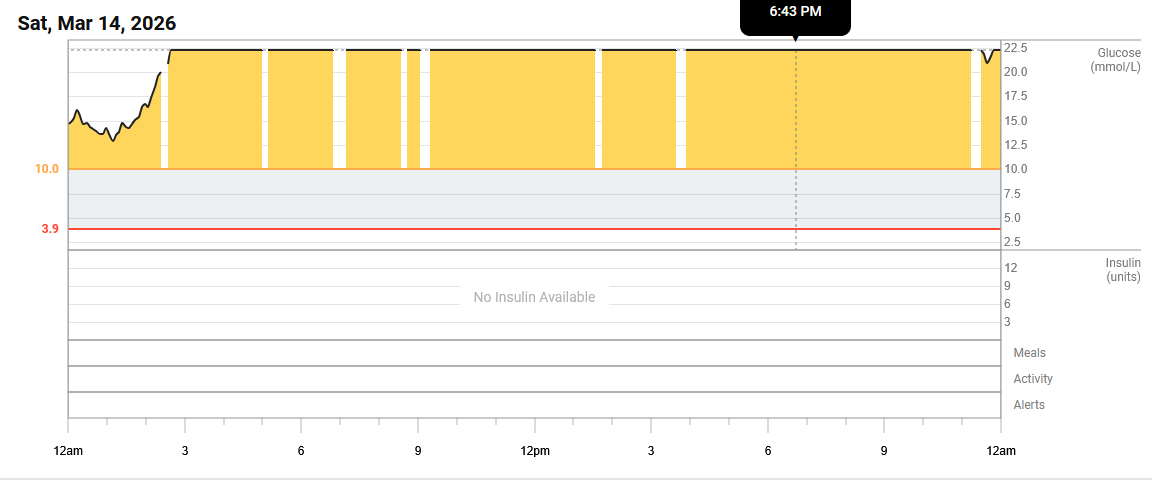Select the 12pm tick on the time axis

point(534,451)
